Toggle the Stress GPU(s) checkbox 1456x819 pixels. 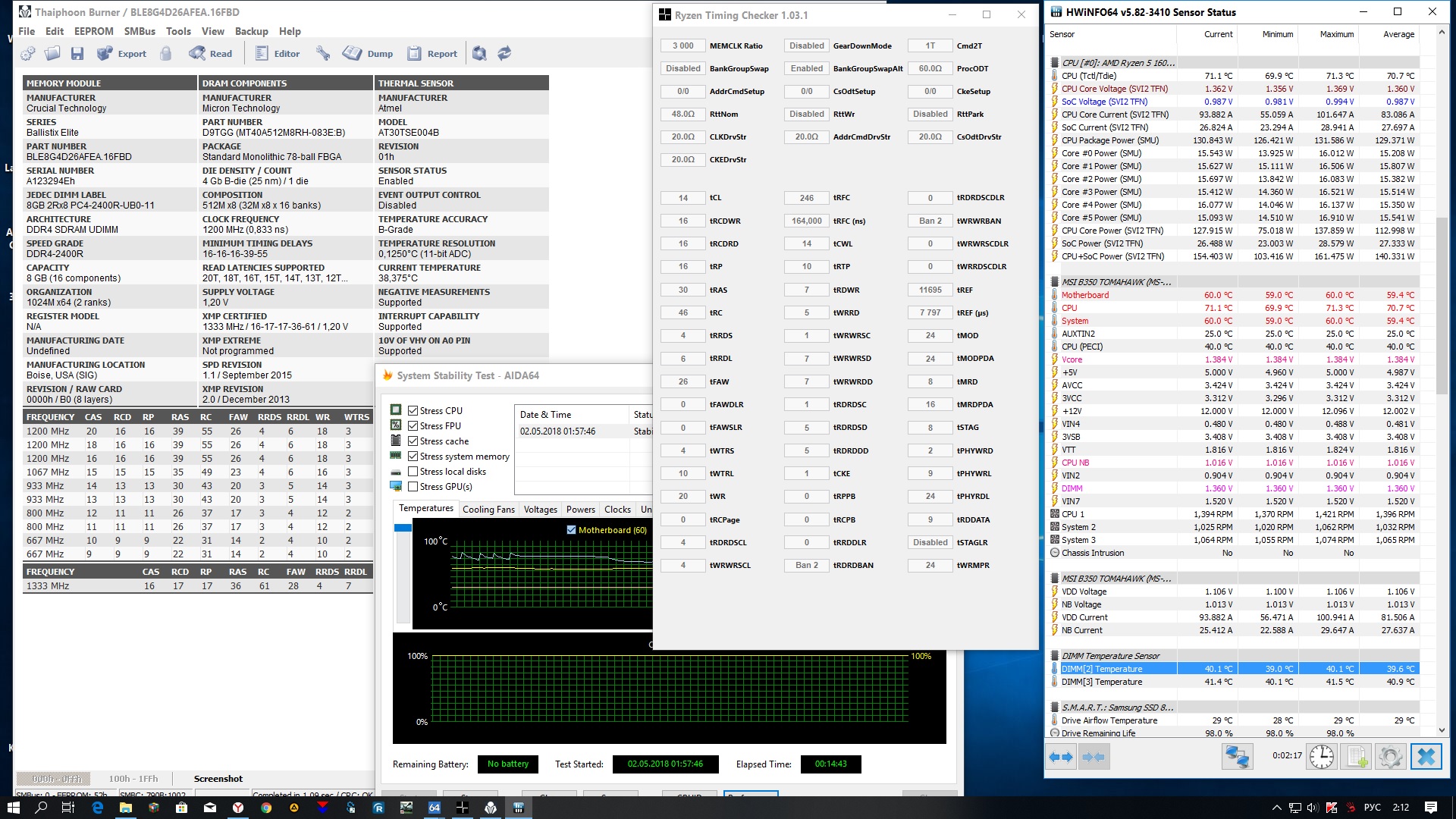[x=413, y=487]
